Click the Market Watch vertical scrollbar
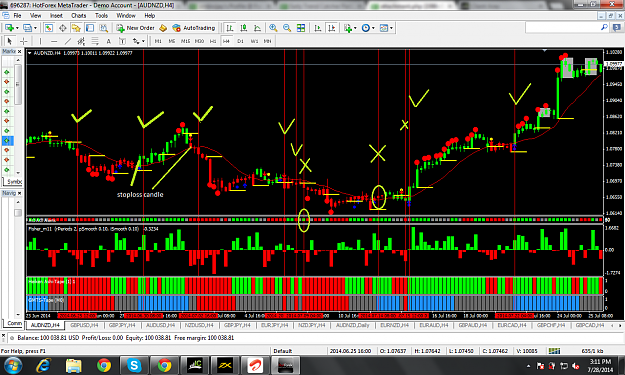This screenshot has width=625, height=375. pos(18,116)
